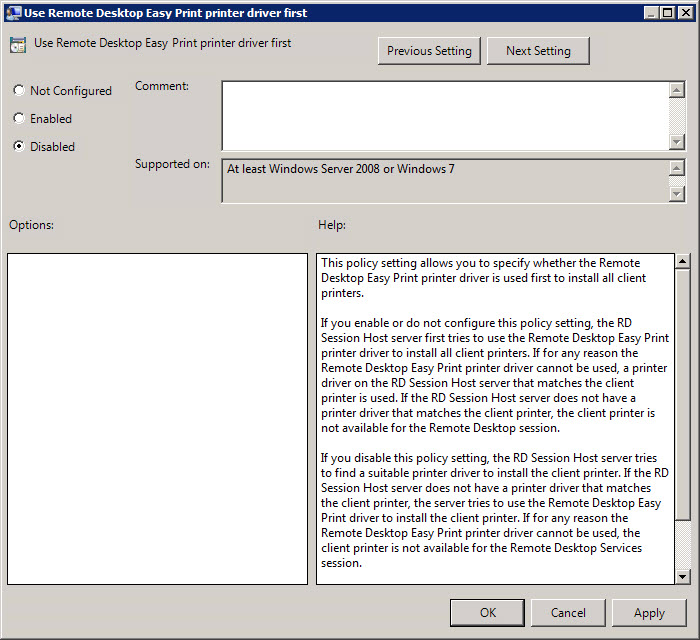Screen dimensions: 700x640
Task: Click the Comment box scroll down arrow
Action: tap(677, 142)
